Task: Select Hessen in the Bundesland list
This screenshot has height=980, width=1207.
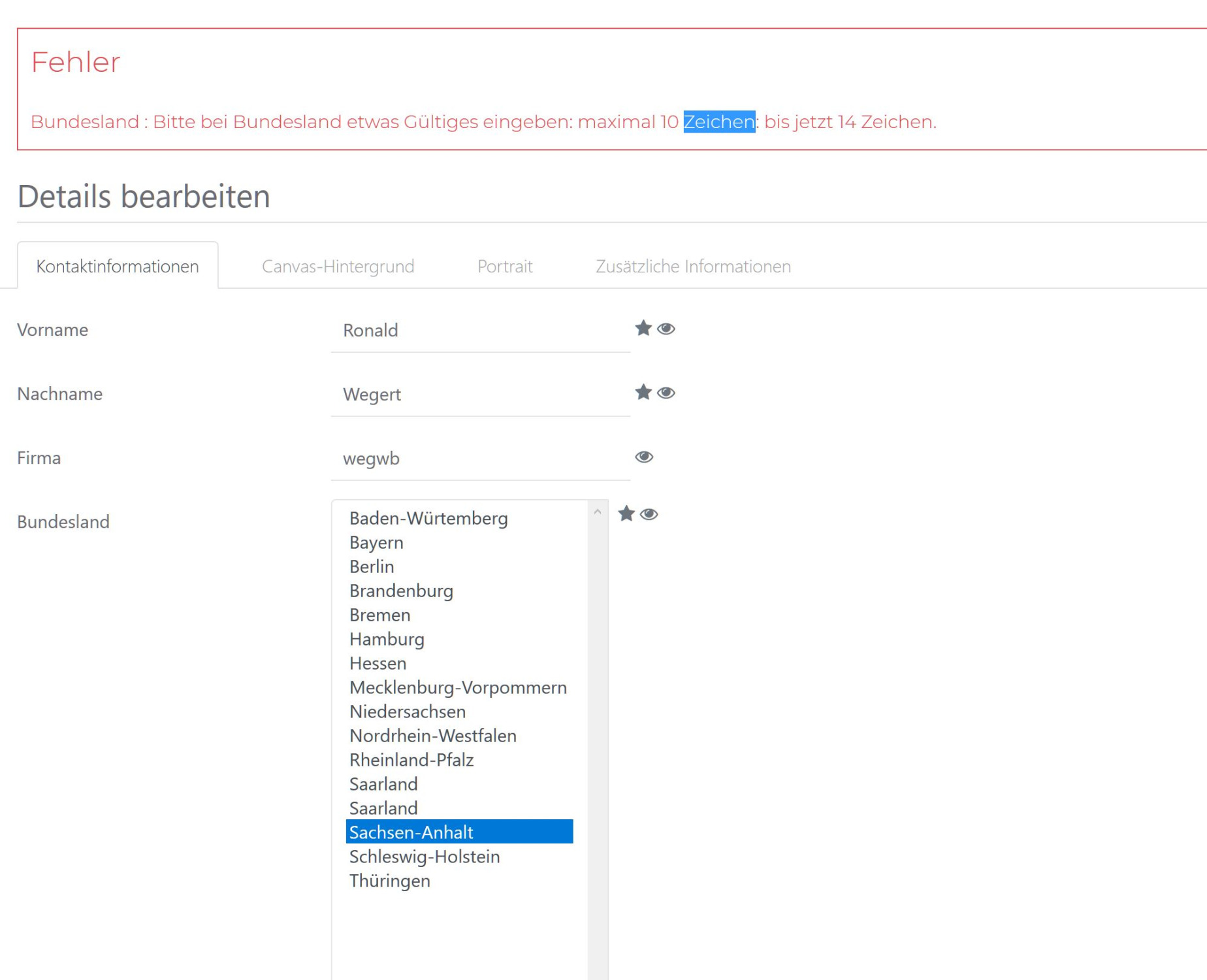Action: [459, 663]
